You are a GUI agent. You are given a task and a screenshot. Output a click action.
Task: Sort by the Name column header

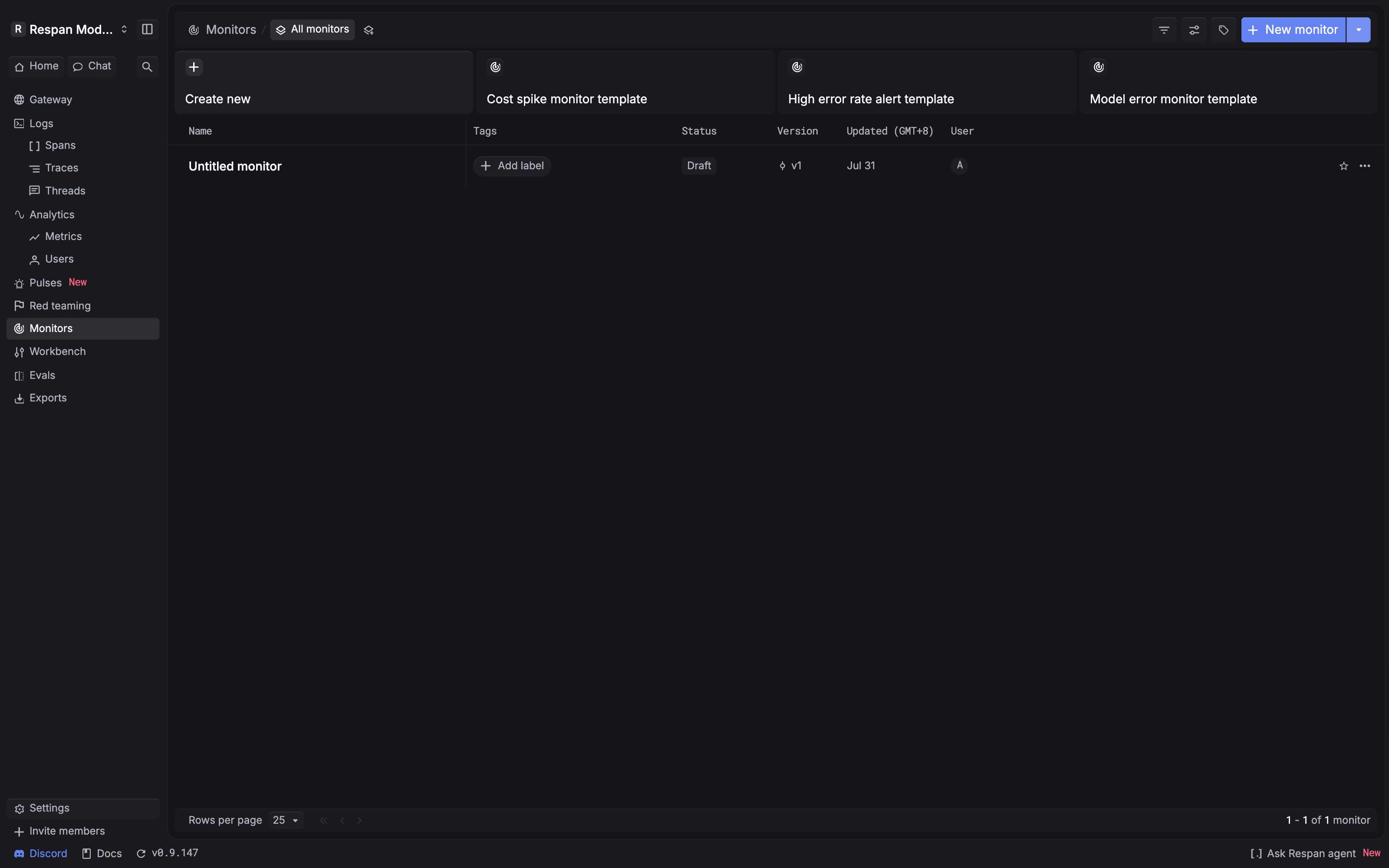pyautogui.click(x=200, y=132)
